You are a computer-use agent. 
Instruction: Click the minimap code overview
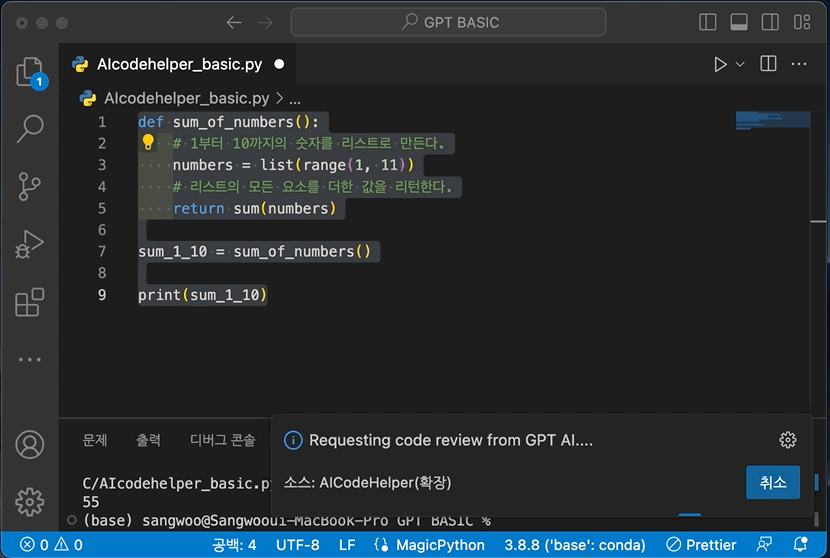(x=772, y=121)
